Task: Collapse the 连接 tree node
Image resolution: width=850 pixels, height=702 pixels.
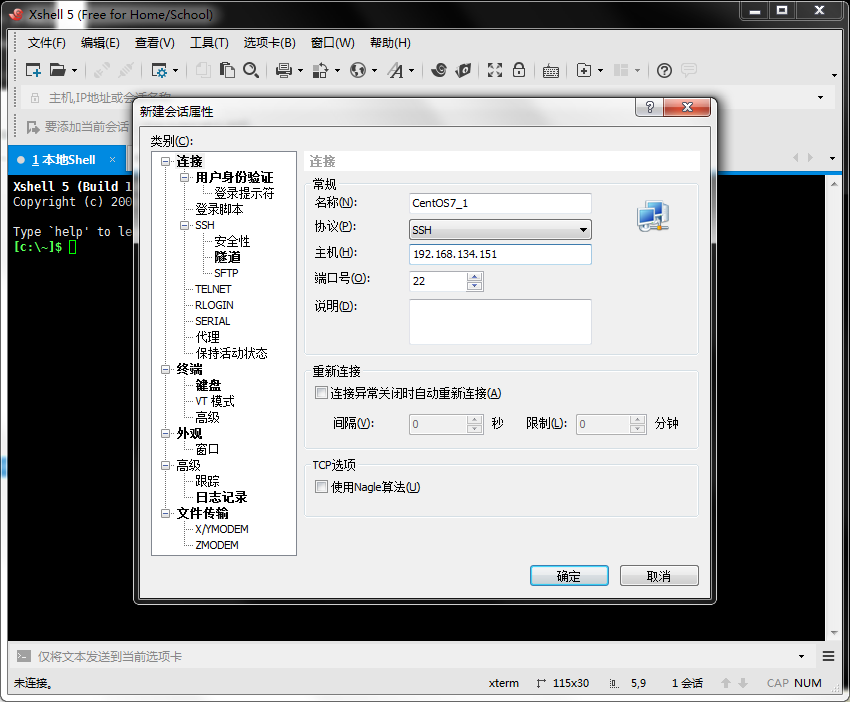Action: point(166,162)
